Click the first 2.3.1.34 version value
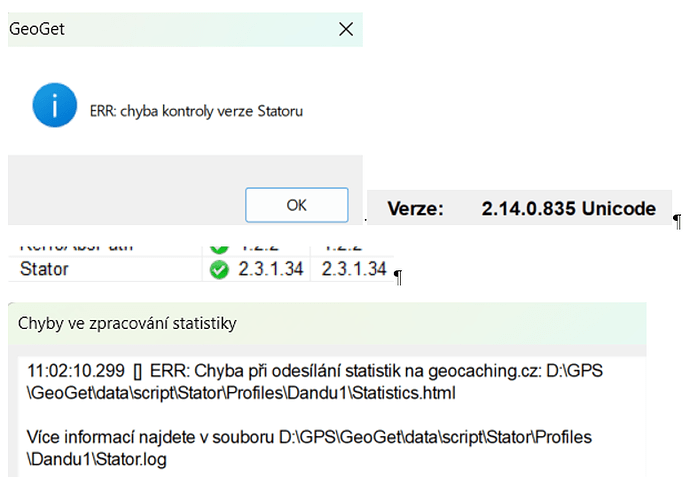 [x=271, y=269]
